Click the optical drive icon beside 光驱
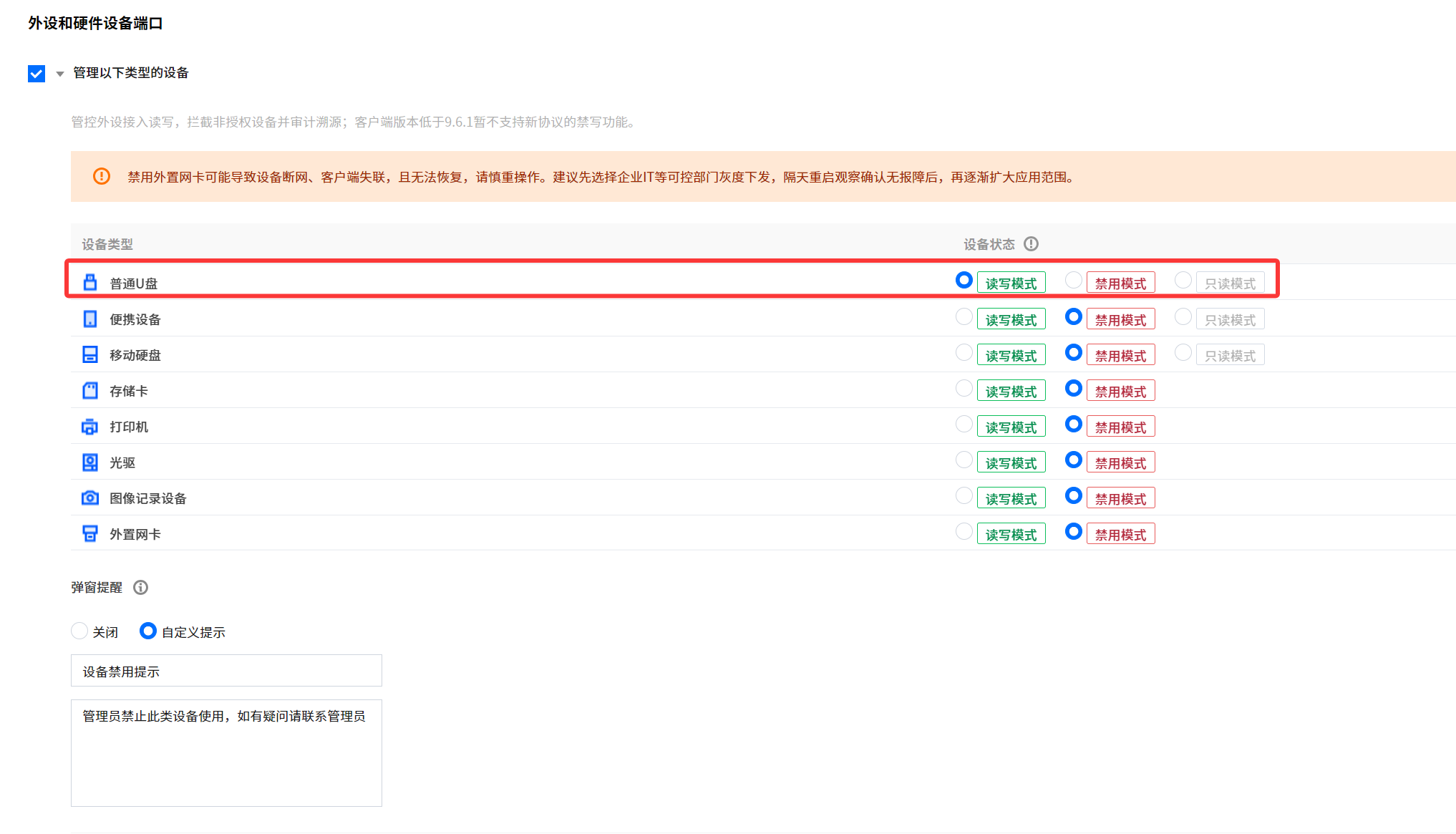1456x834 pixels. pos(90,462)
